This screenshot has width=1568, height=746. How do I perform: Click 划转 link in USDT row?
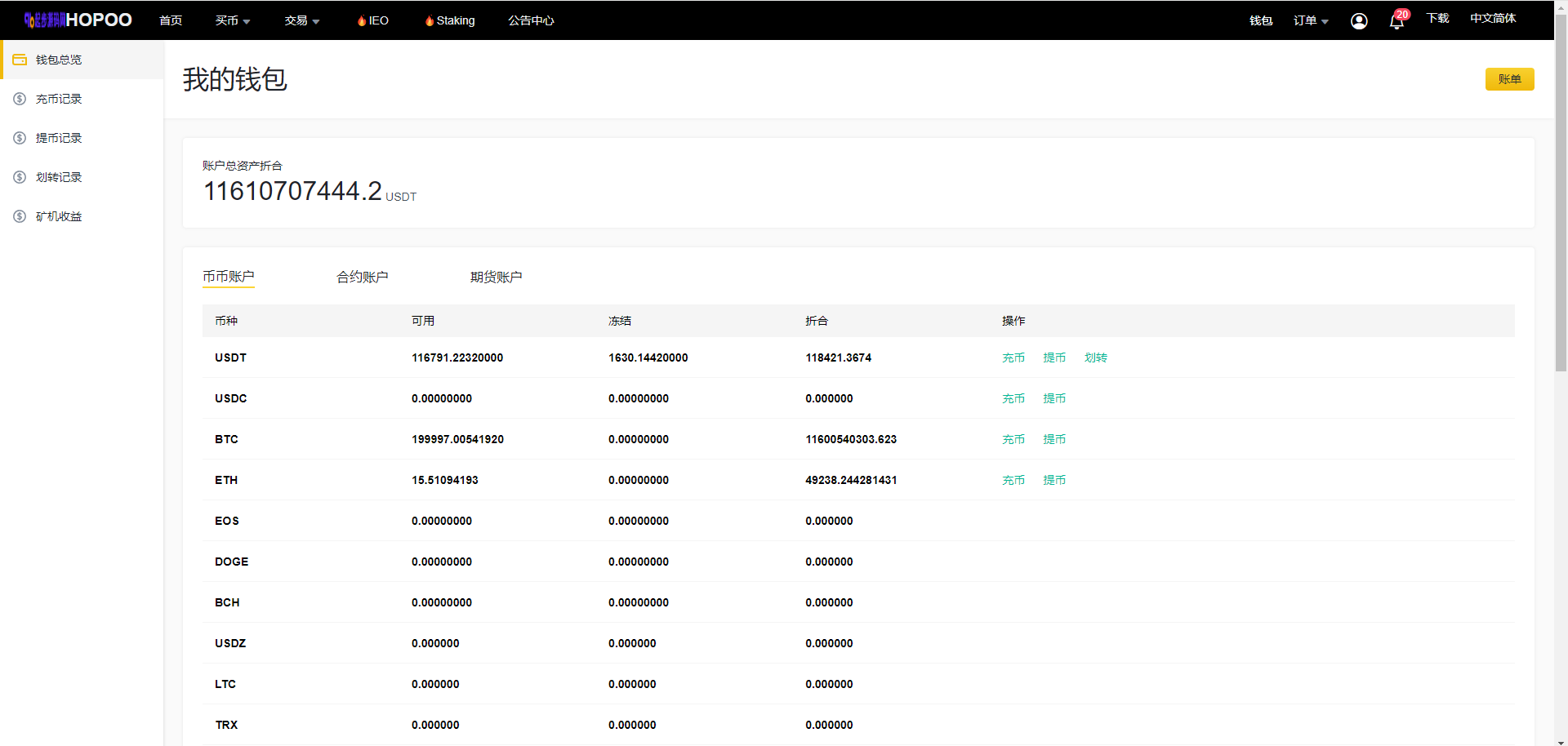click(1095, 357)
